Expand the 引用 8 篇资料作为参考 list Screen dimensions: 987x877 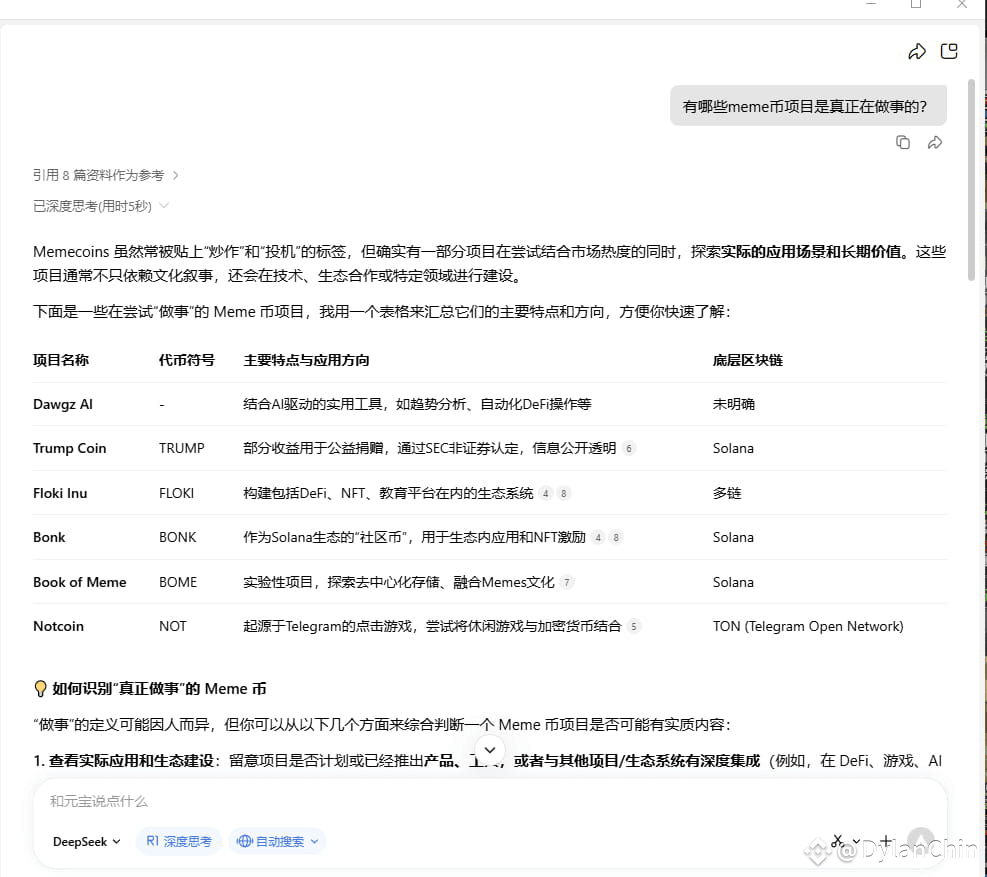pos(106,175)
